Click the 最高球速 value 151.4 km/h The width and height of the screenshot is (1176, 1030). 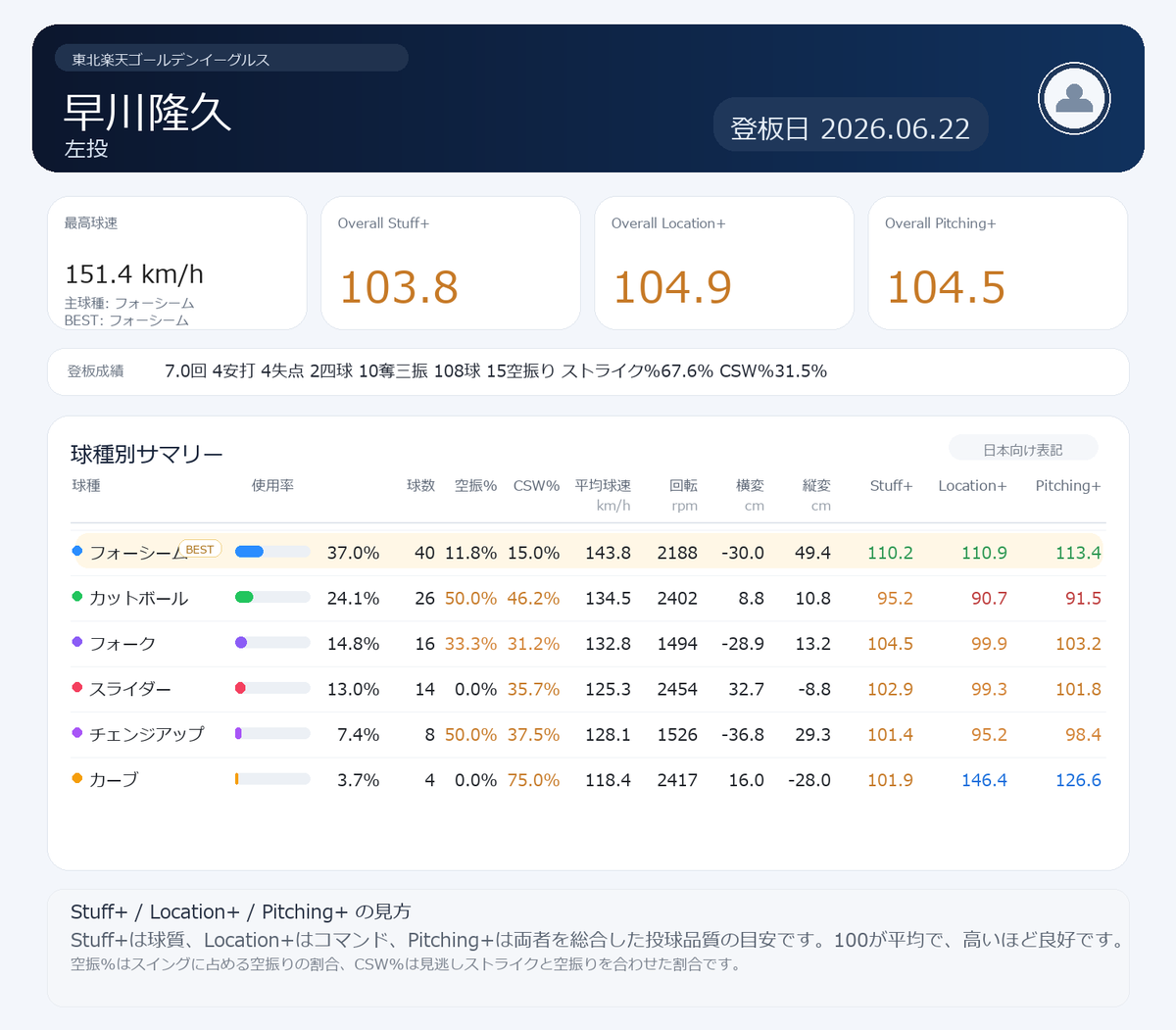point(134,274)
